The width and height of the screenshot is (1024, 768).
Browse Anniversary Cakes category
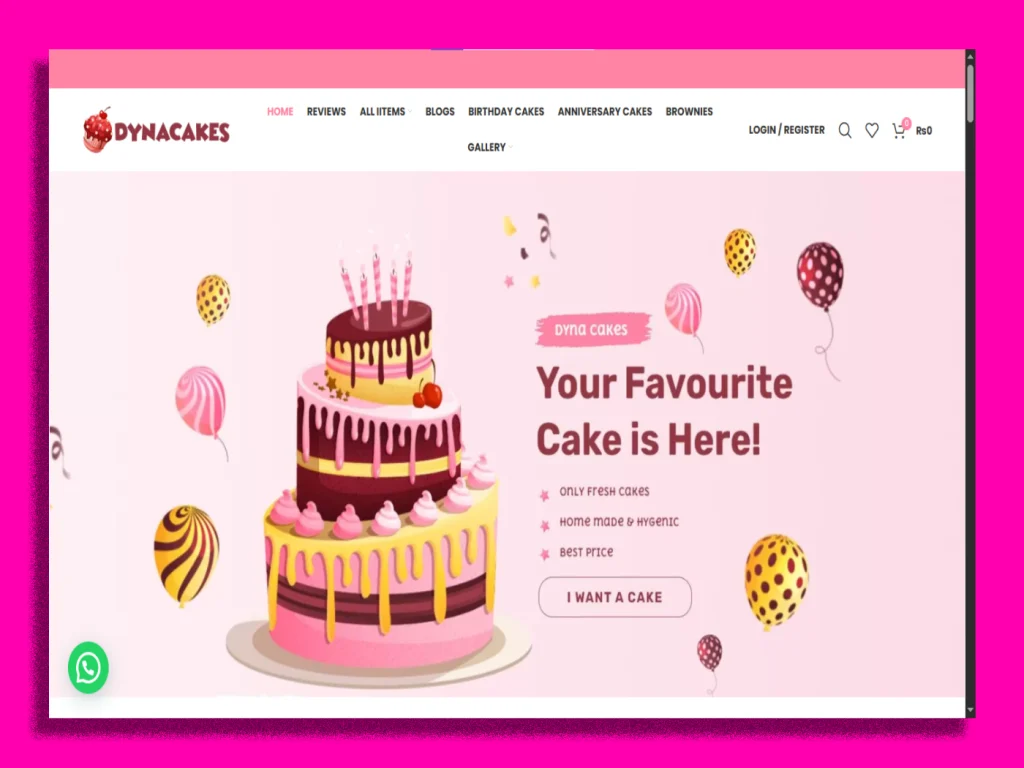(x=605, y=112)
